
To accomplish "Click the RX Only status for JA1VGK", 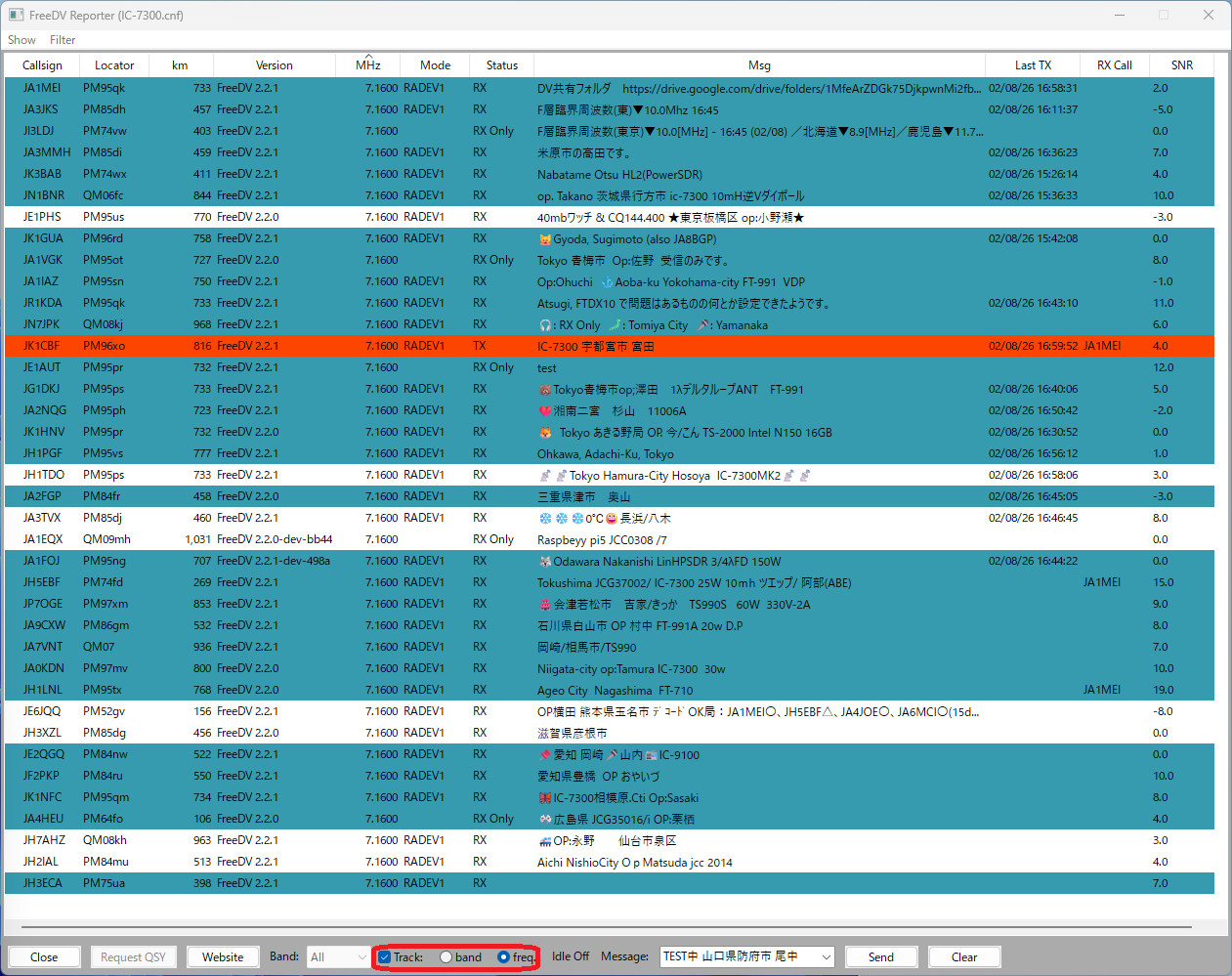I will pyautogui.click(x=493, y=260).
